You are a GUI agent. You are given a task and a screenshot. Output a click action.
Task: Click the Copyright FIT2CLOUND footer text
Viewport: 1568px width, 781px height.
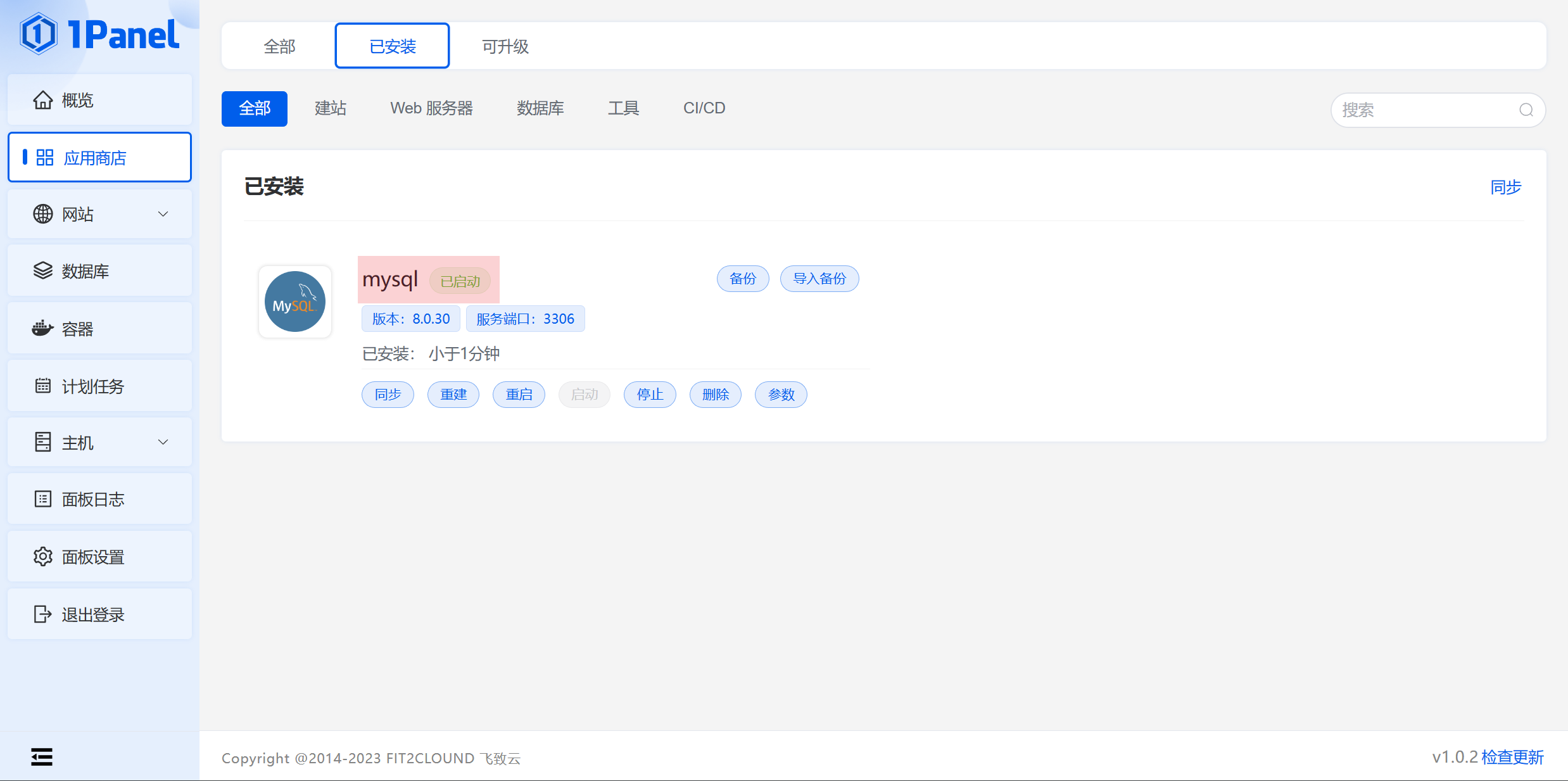371,758
